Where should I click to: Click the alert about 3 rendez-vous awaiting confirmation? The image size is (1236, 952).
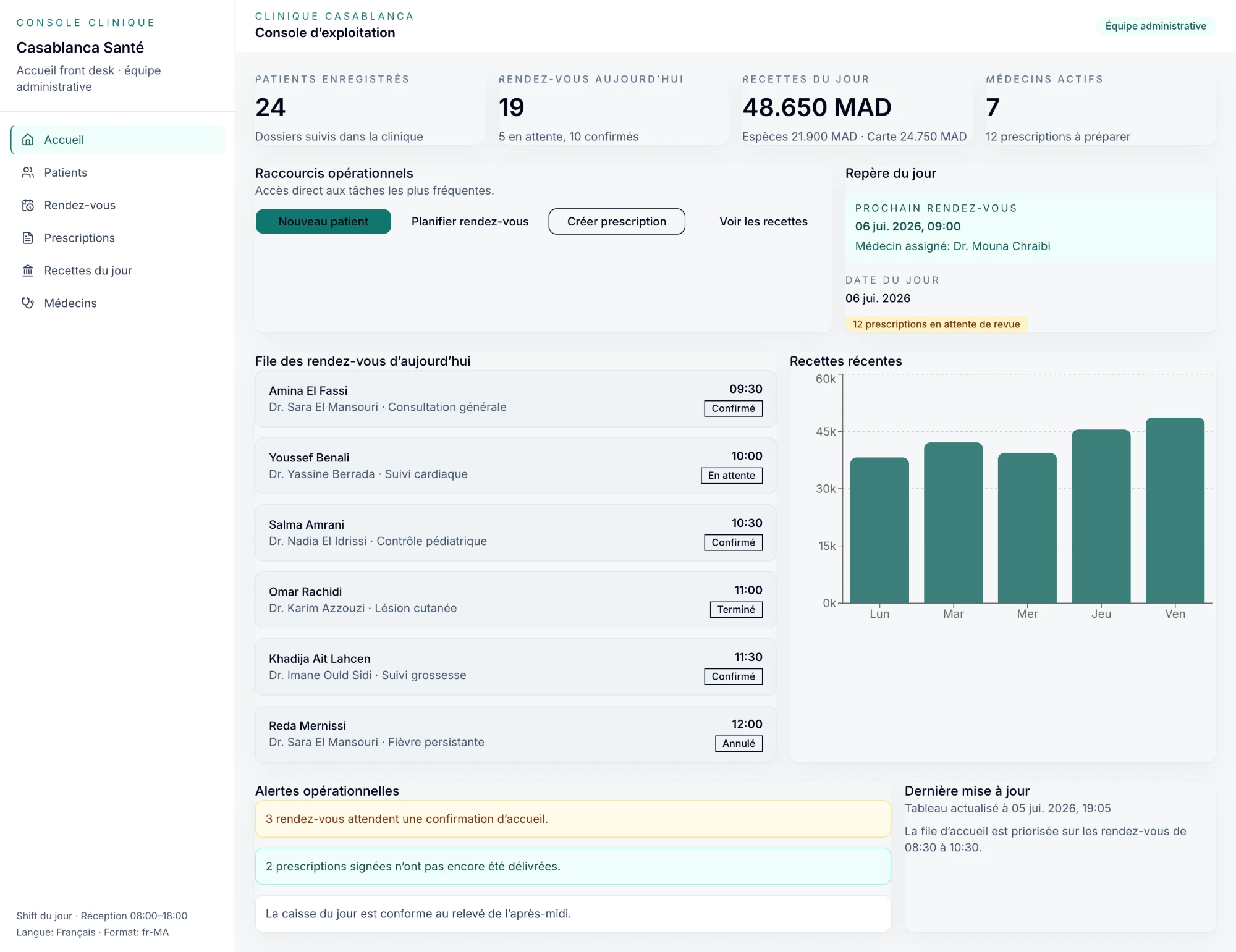point(573,819)
